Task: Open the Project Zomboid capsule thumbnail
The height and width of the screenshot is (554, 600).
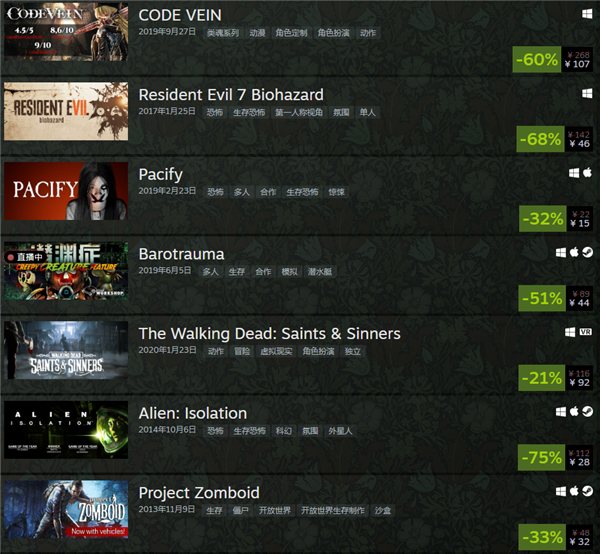Action: pyautogui.click(x=66, y=509)
